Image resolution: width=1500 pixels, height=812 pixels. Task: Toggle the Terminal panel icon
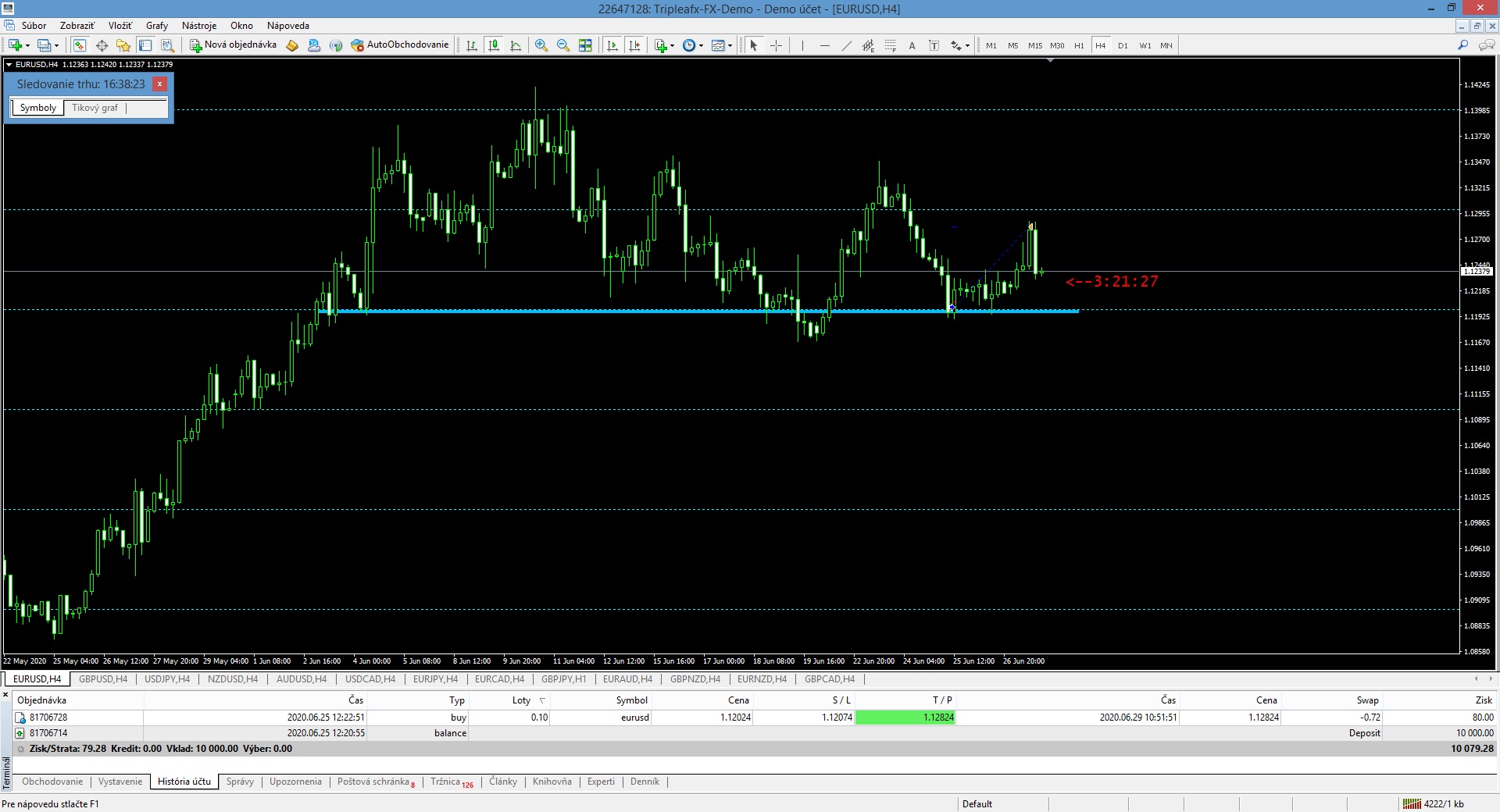(145, 45)
